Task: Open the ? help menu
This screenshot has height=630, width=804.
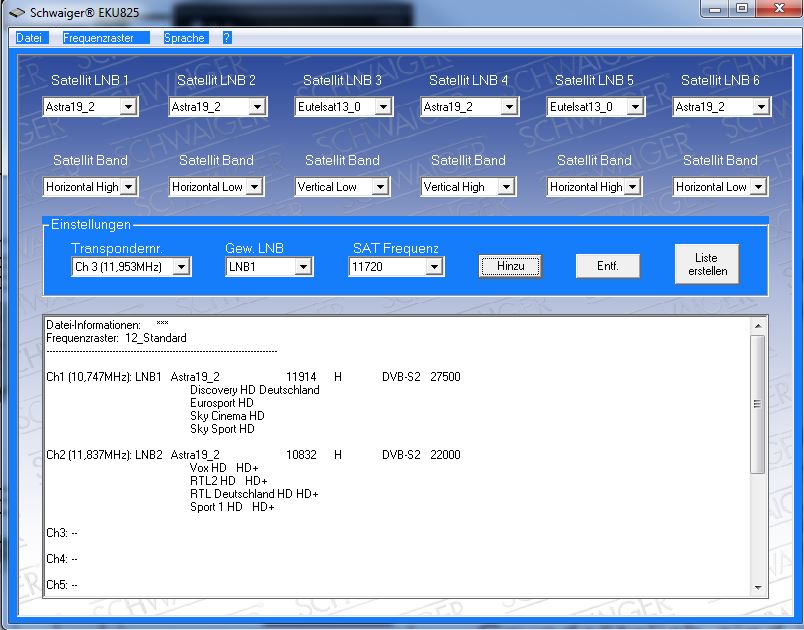Action: coord(227,37)
